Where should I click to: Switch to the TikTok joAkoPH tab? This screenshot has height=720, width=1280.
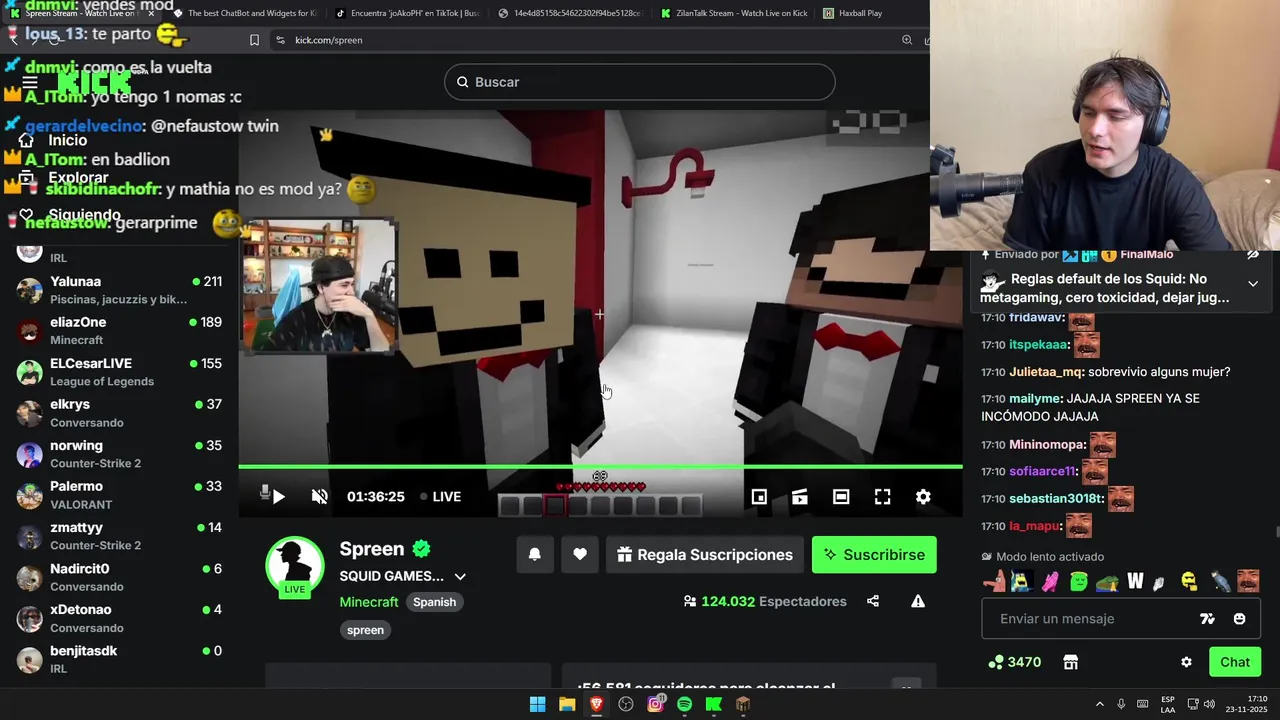click(x=407, y=13)
